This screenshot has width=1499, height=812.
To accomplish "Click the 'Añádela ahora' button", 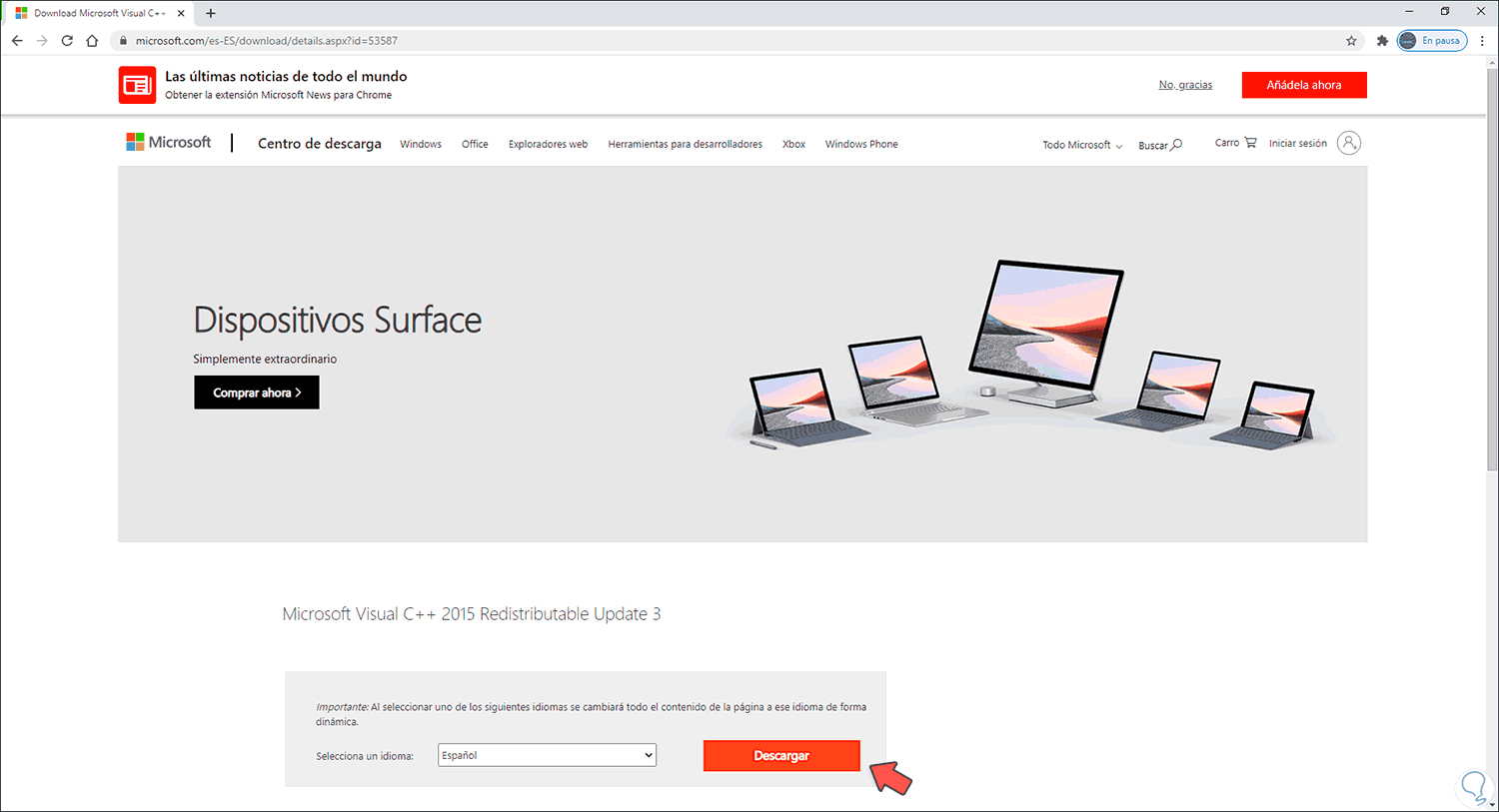I will [1304, 85].
